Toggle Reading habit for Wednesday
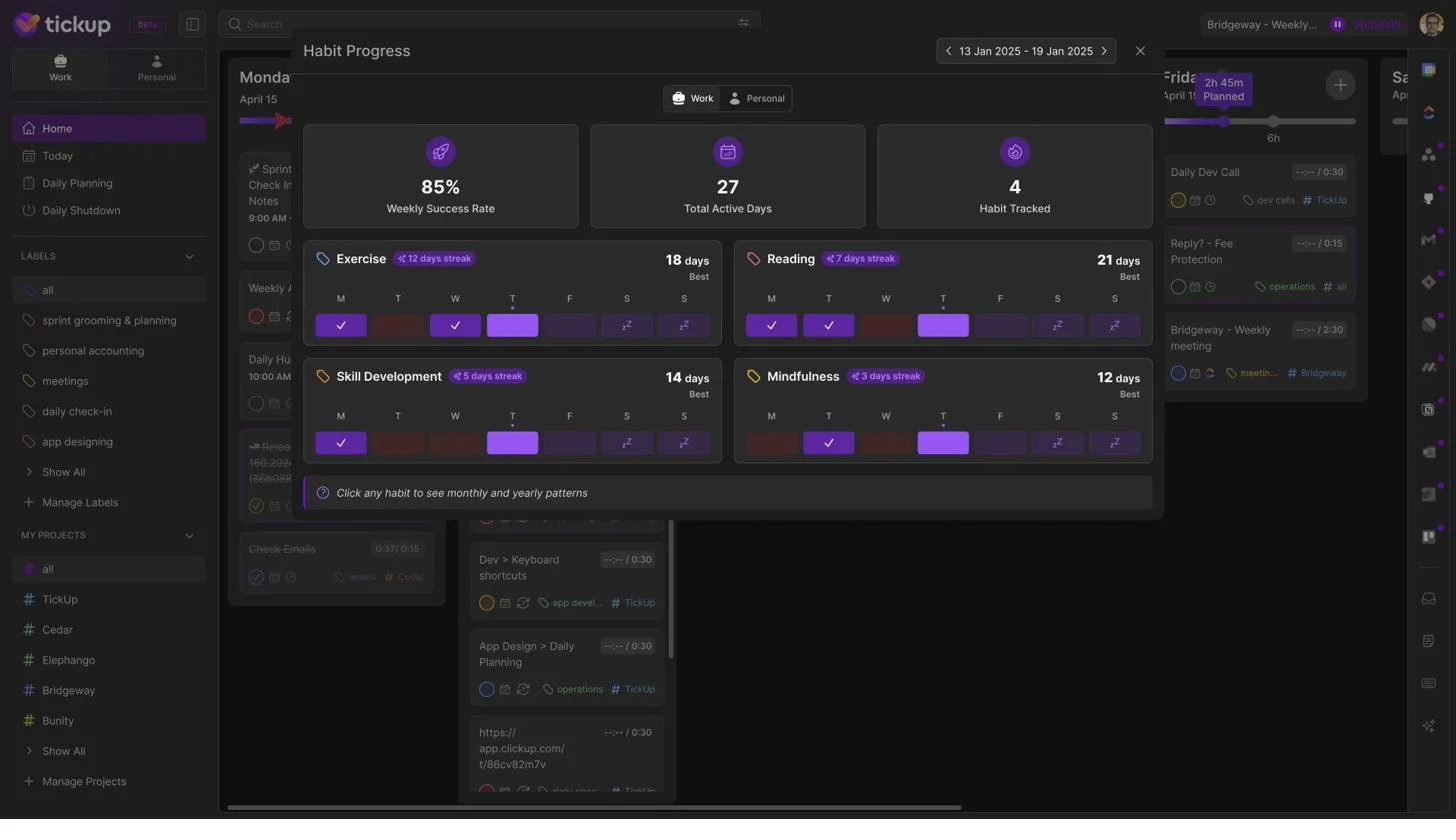1456x840 pixels. [x=885, y=326]
